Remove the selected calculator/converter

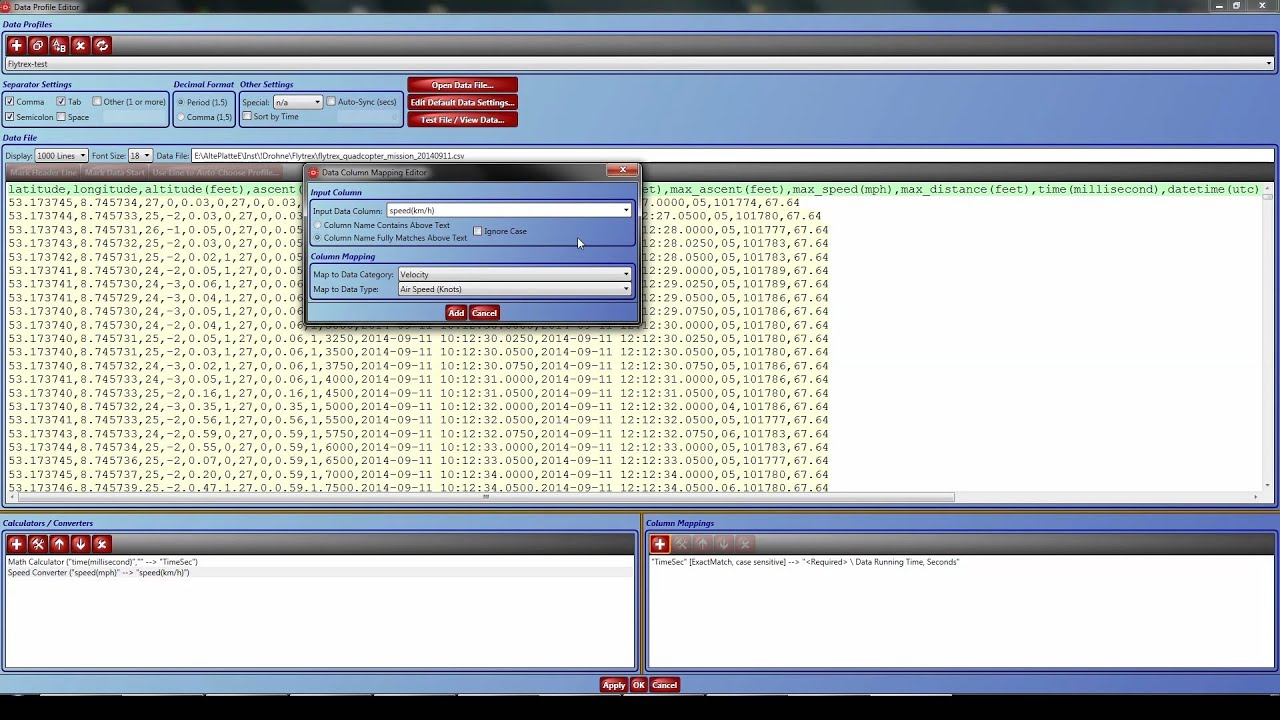click(101, 544)
